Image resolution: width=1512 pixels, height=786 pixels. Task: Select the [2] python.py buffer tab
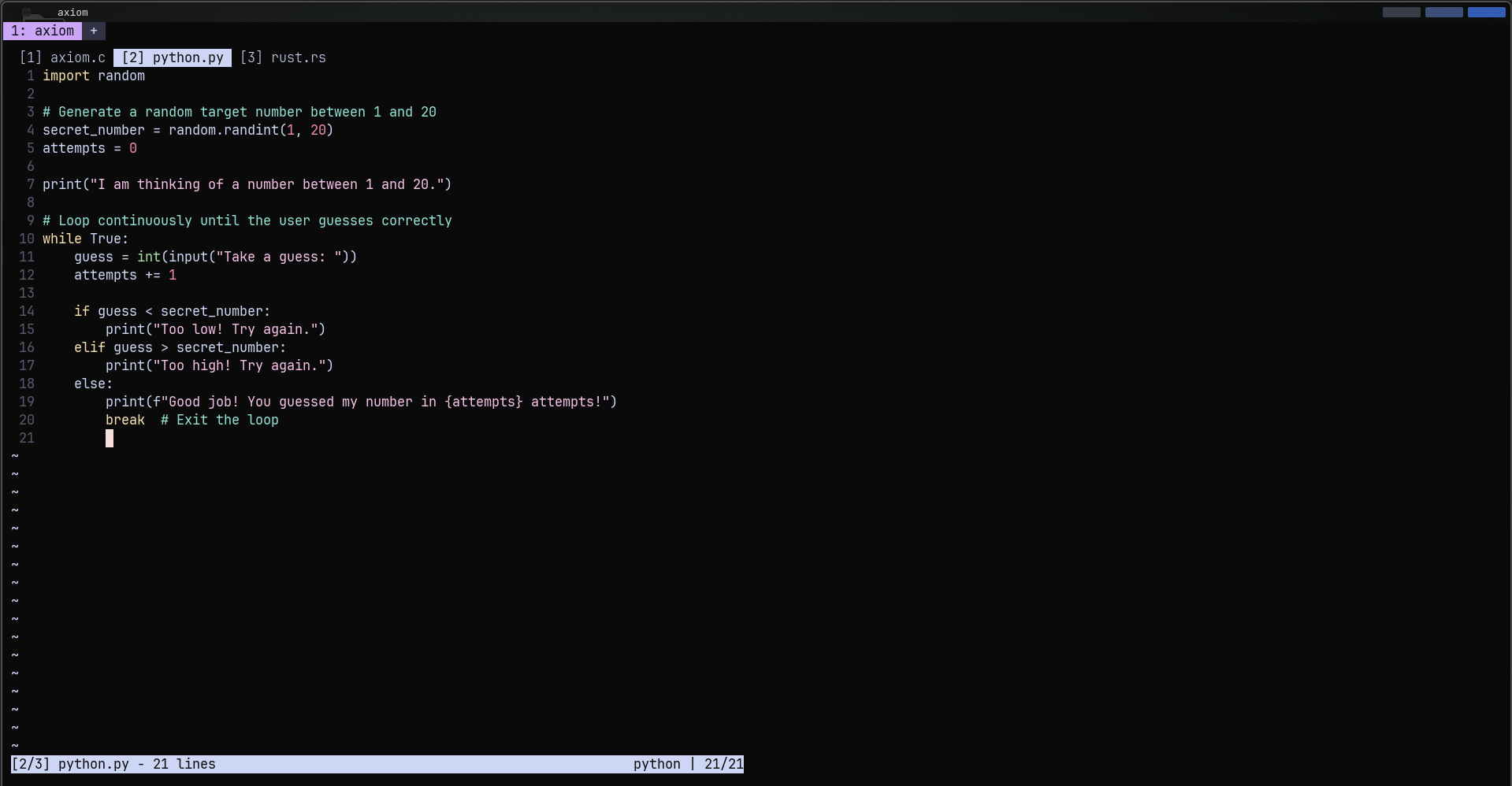point(173,57)
